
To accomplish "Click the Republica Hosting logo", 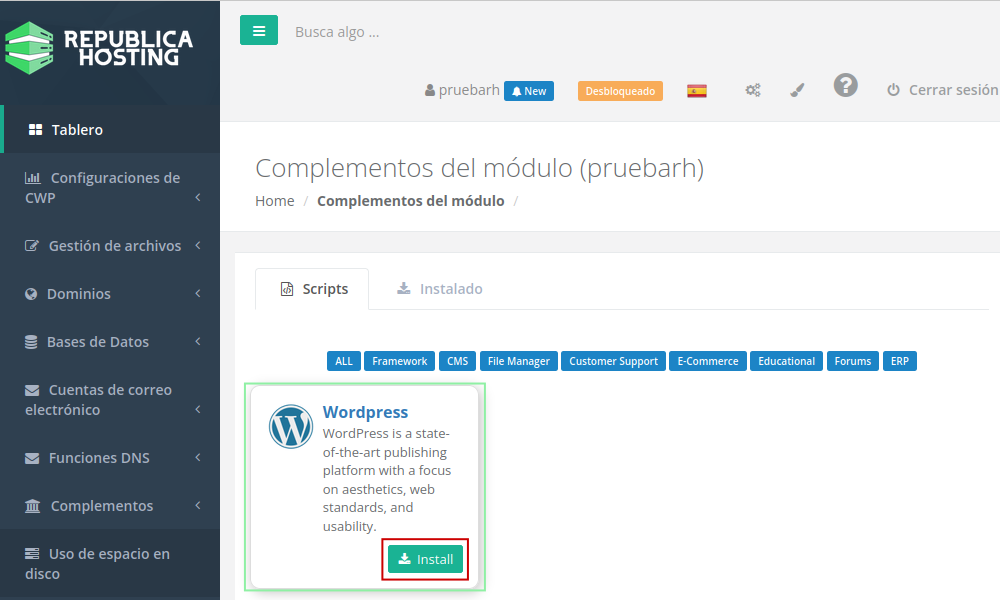I will [99, 48].
